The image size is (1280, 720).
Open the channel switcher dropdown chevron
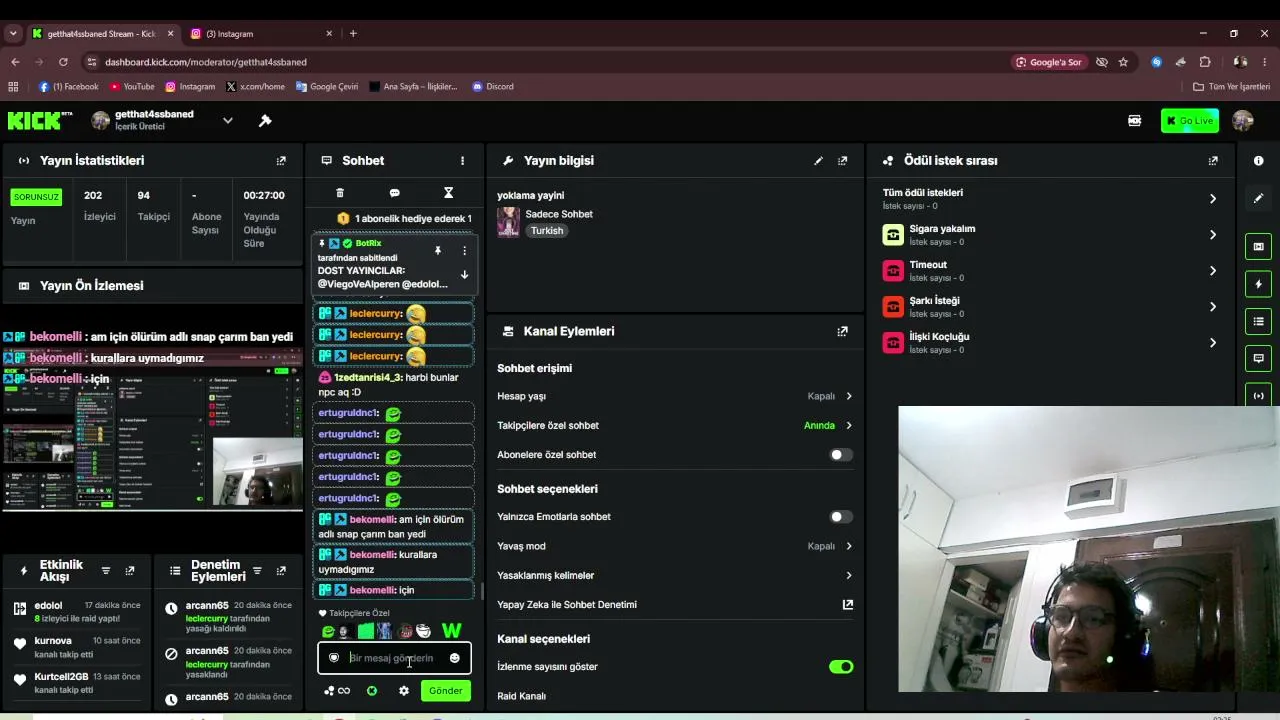[x=227, y=121]
